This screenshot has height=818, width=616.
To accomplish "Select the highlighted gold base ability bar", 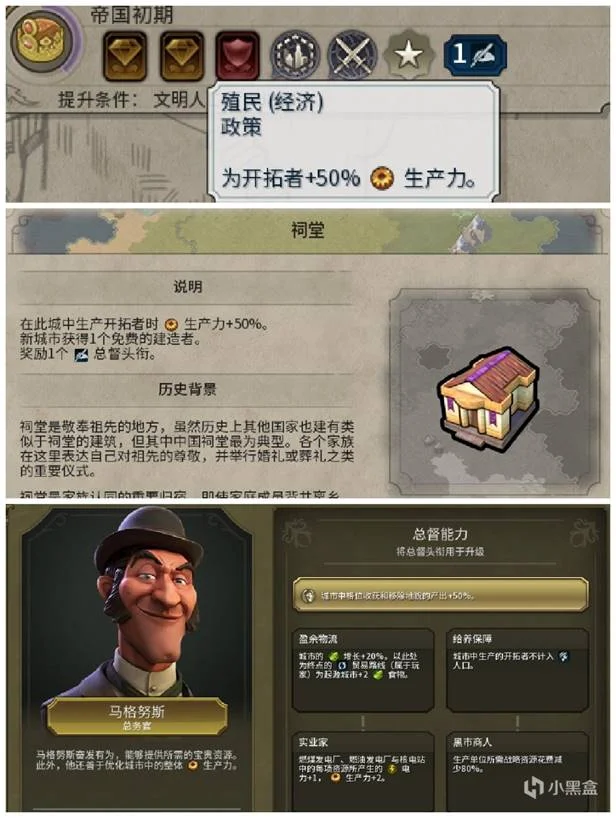I will 441,595.
